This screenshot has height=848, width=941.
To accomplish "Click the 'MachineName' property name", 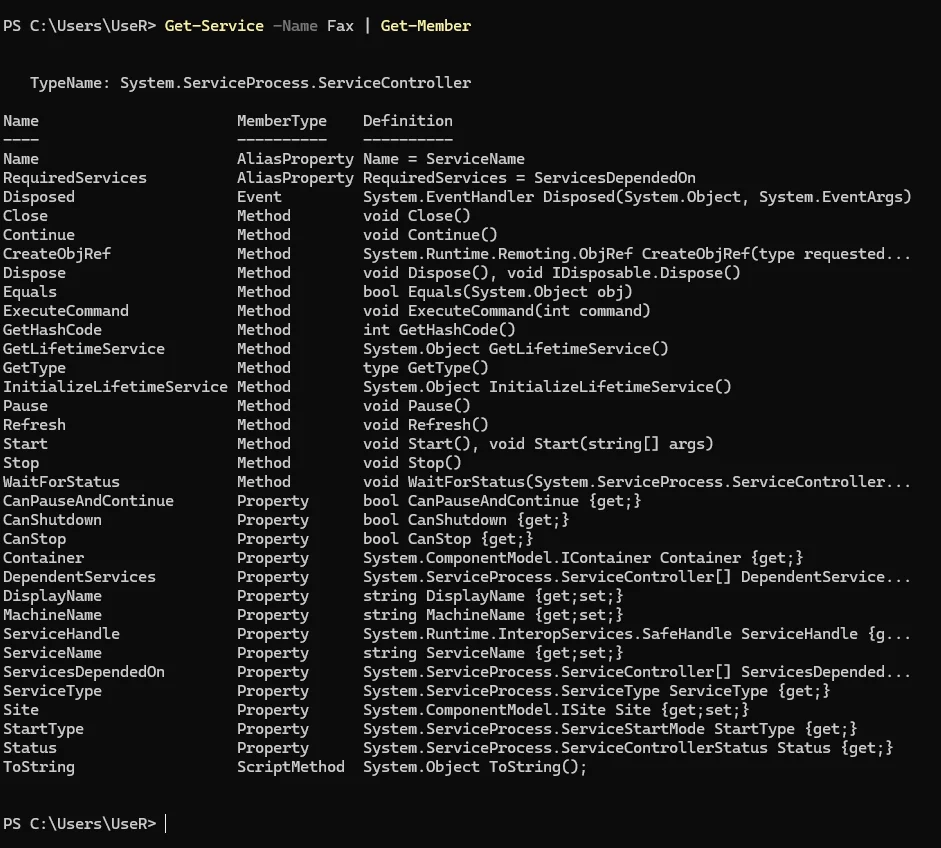I will tap(52, 615).
